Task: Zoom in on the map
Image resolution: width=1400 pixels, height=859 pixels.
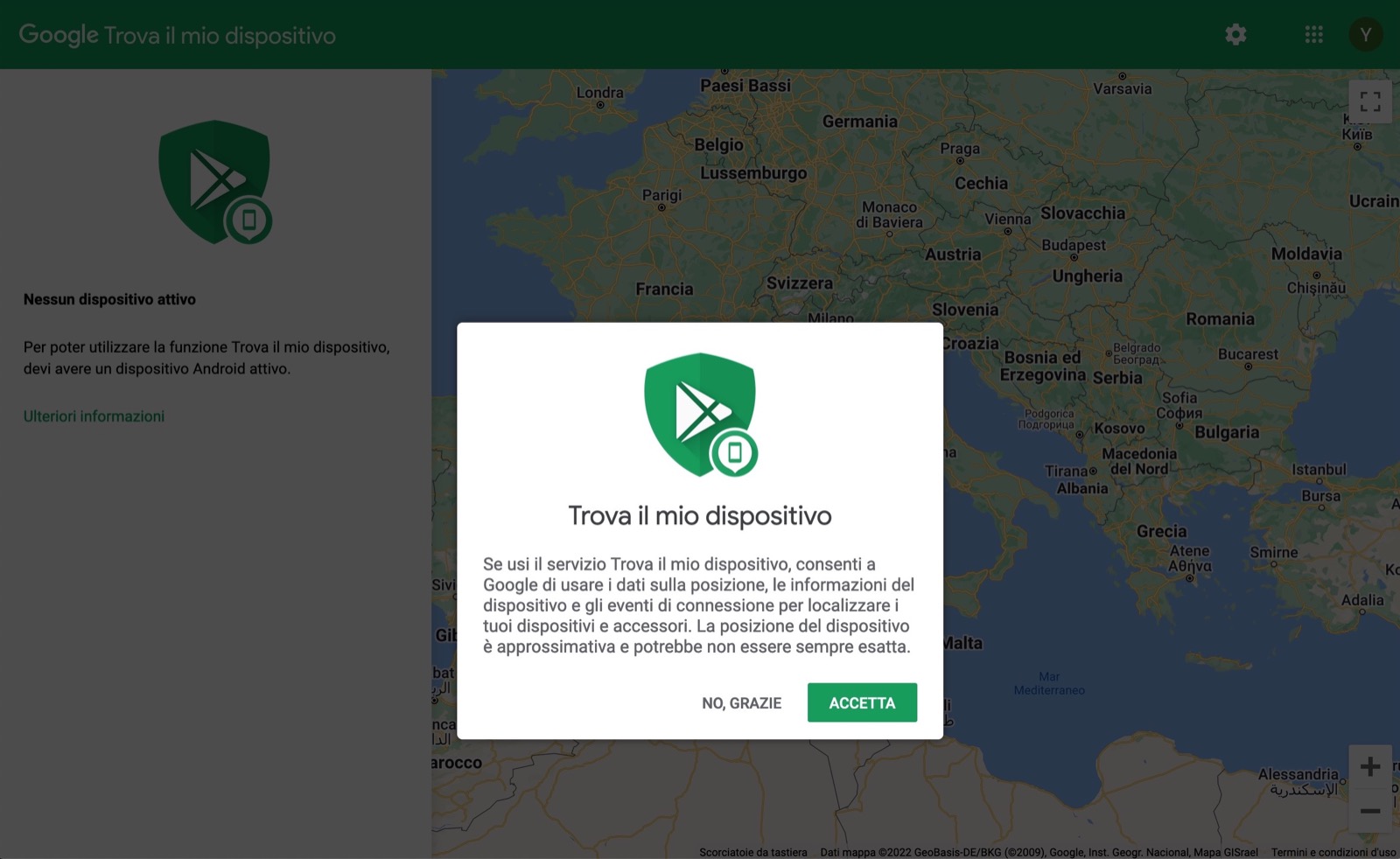Action: pyautogui.click(x=1370, y=767)
